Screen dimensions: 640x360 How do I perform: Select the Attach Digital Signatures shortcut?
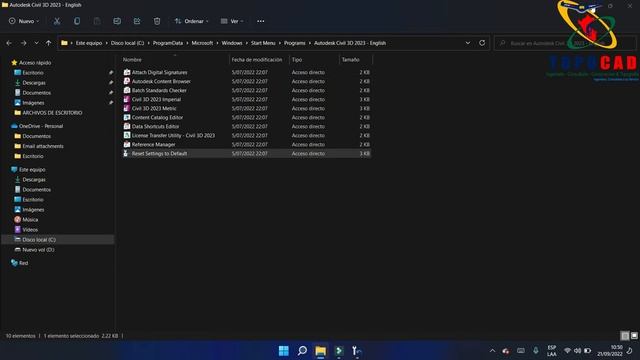point(247,72)
